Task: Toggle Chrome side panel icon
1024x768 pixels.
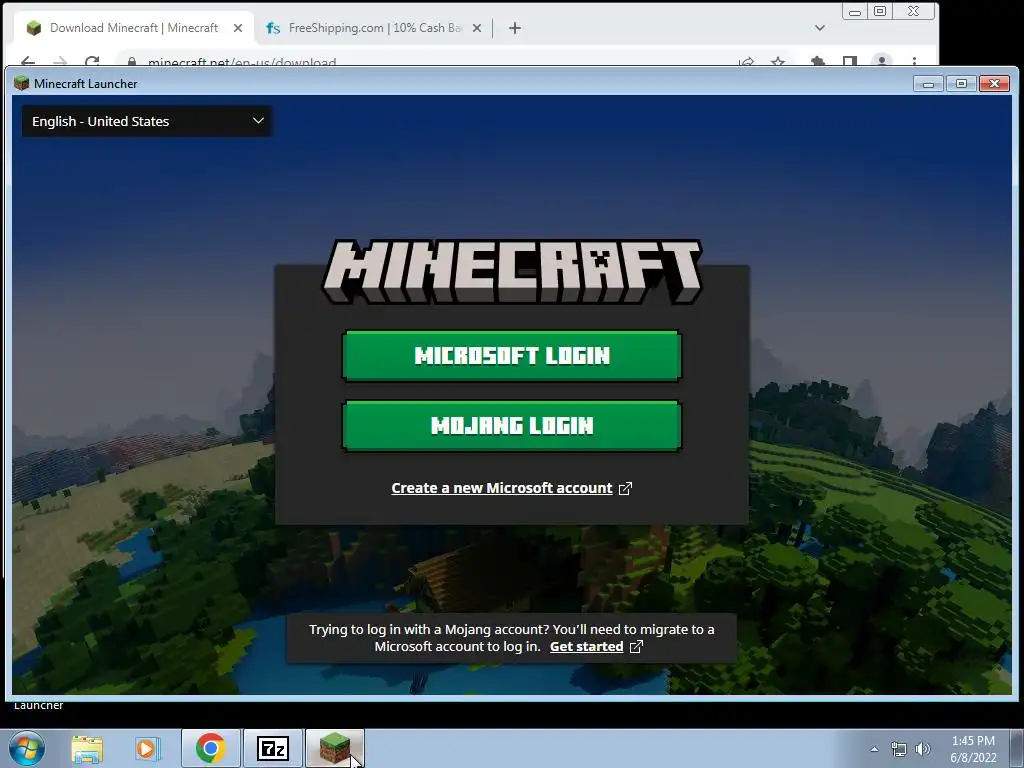Action: [x=850, y=61]
